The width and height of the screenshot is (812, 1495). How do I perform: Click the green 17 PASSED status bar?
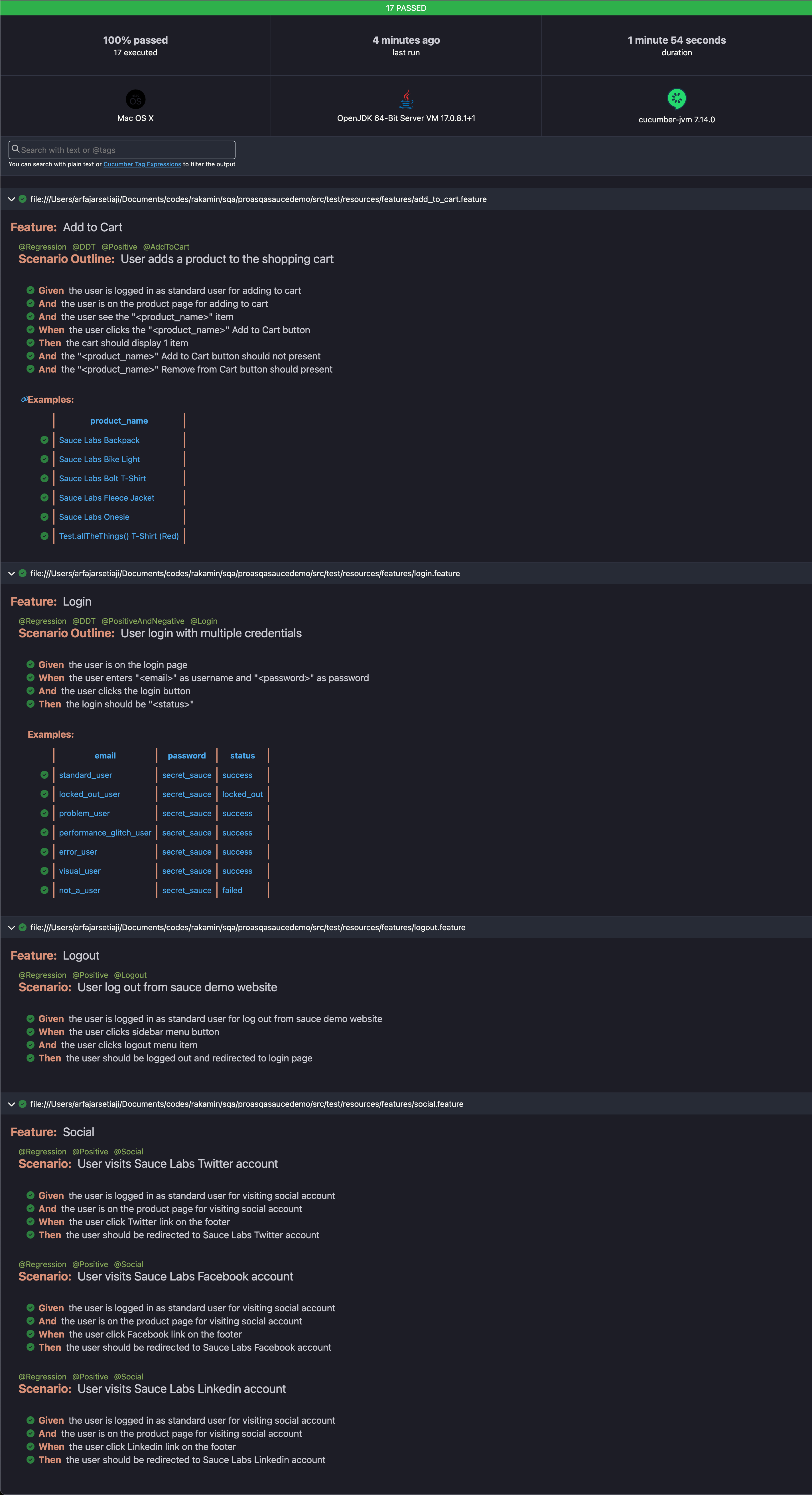tap(406, 7)
